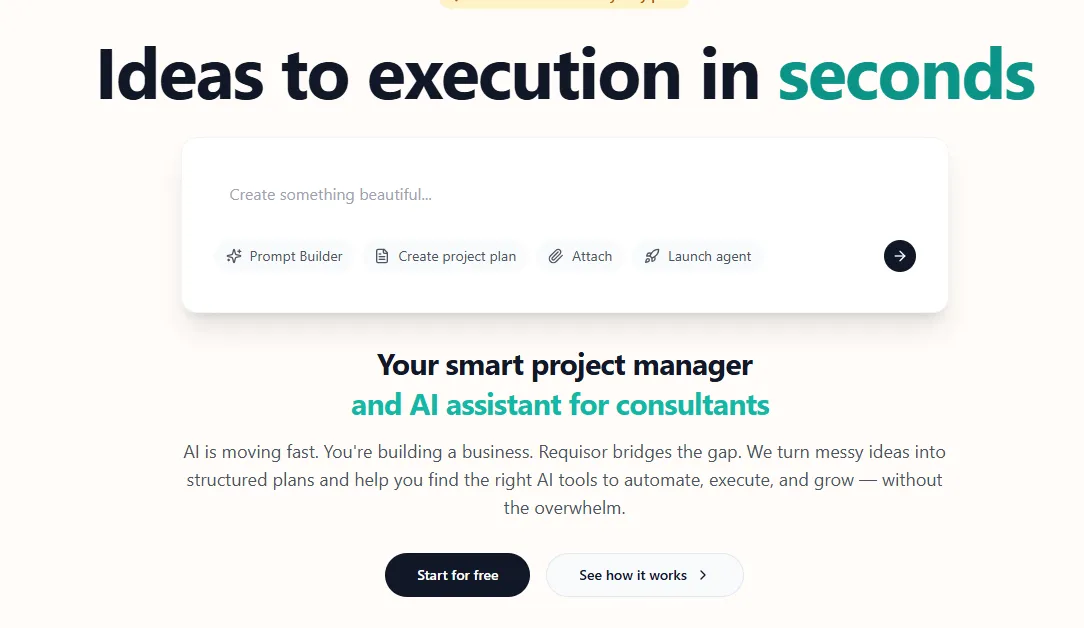Click the 'Ideas to execution in' headline text
The width and height of the screenshot is (1084, 628).
pyautogui.click(x=428, y=76)
